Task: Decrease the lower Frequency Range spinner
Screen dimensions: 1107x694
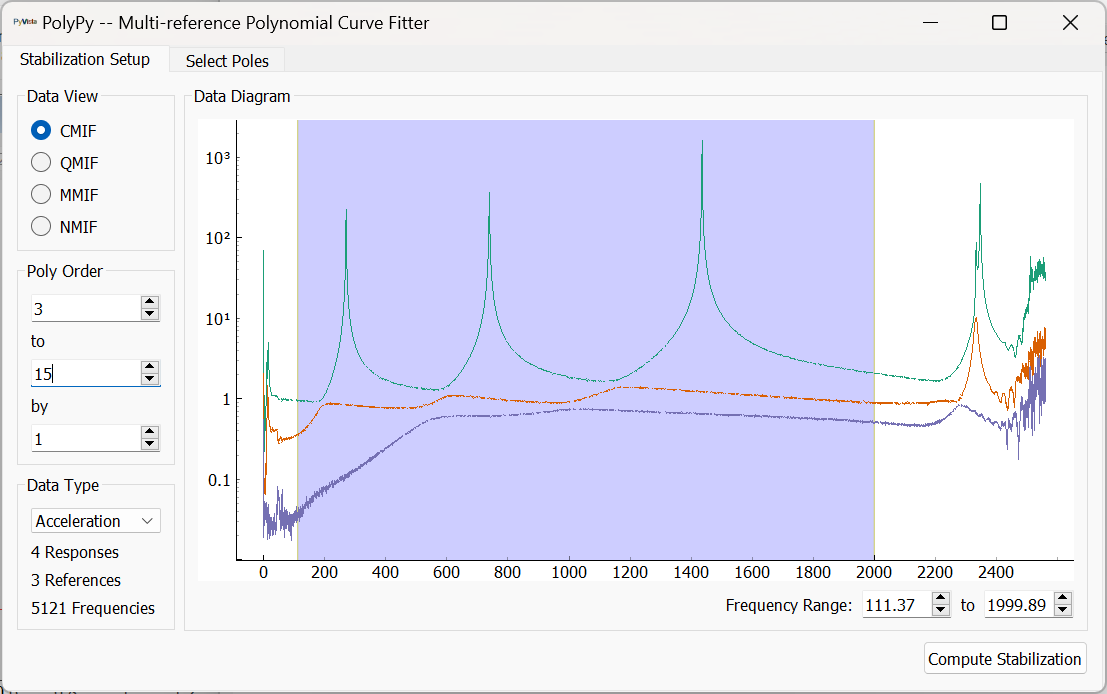Action: (x=938, y=609)
